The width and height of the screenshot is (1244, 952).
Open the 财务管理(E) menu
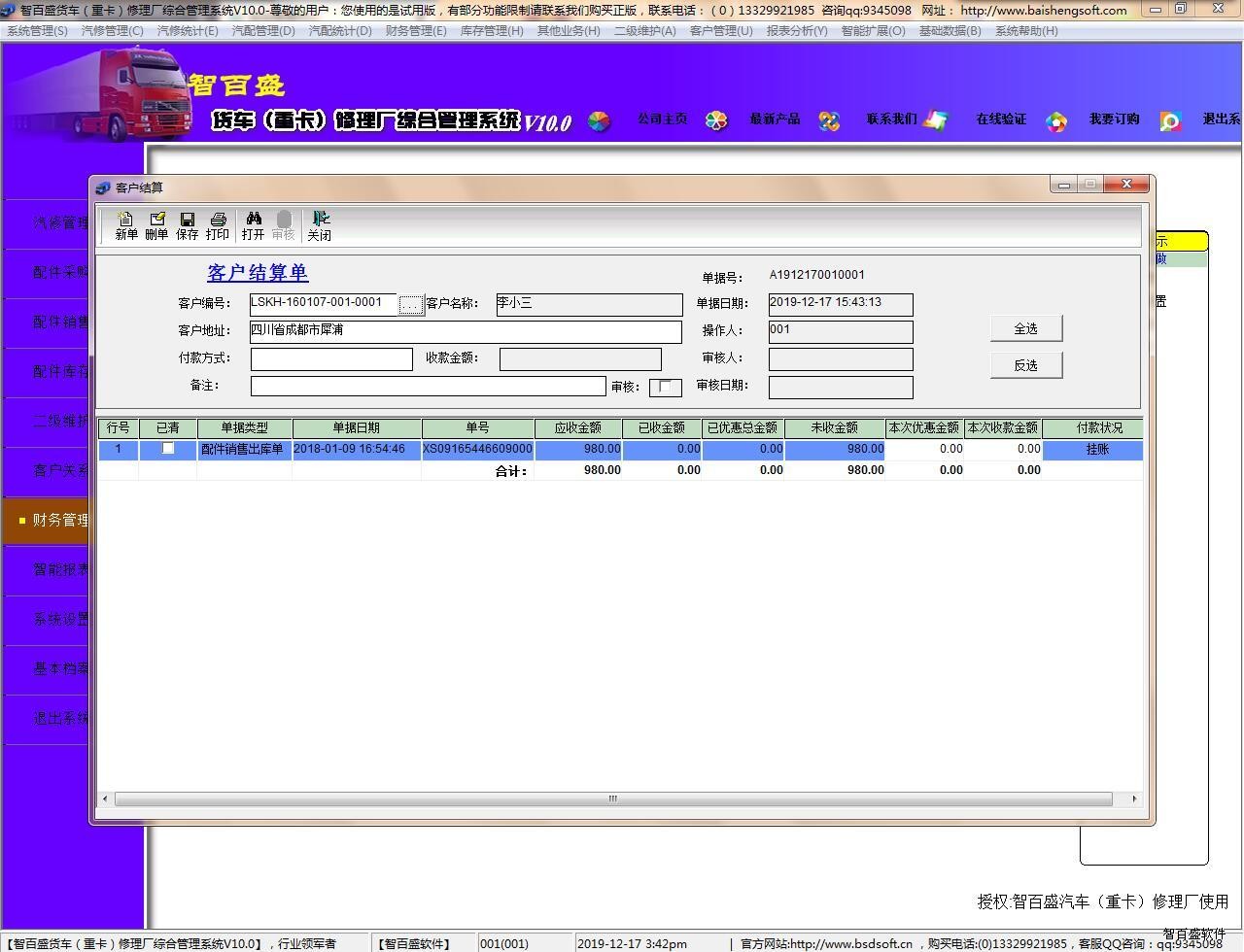417,31
